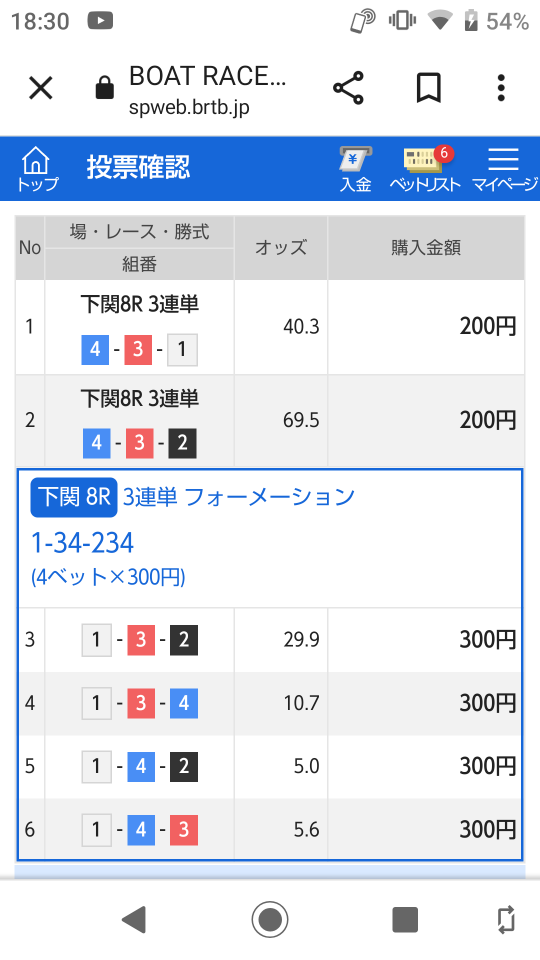The image size is (540, 960).
Task: Tap the 3連単 フォーメーション heading
Action: (239, 497)
